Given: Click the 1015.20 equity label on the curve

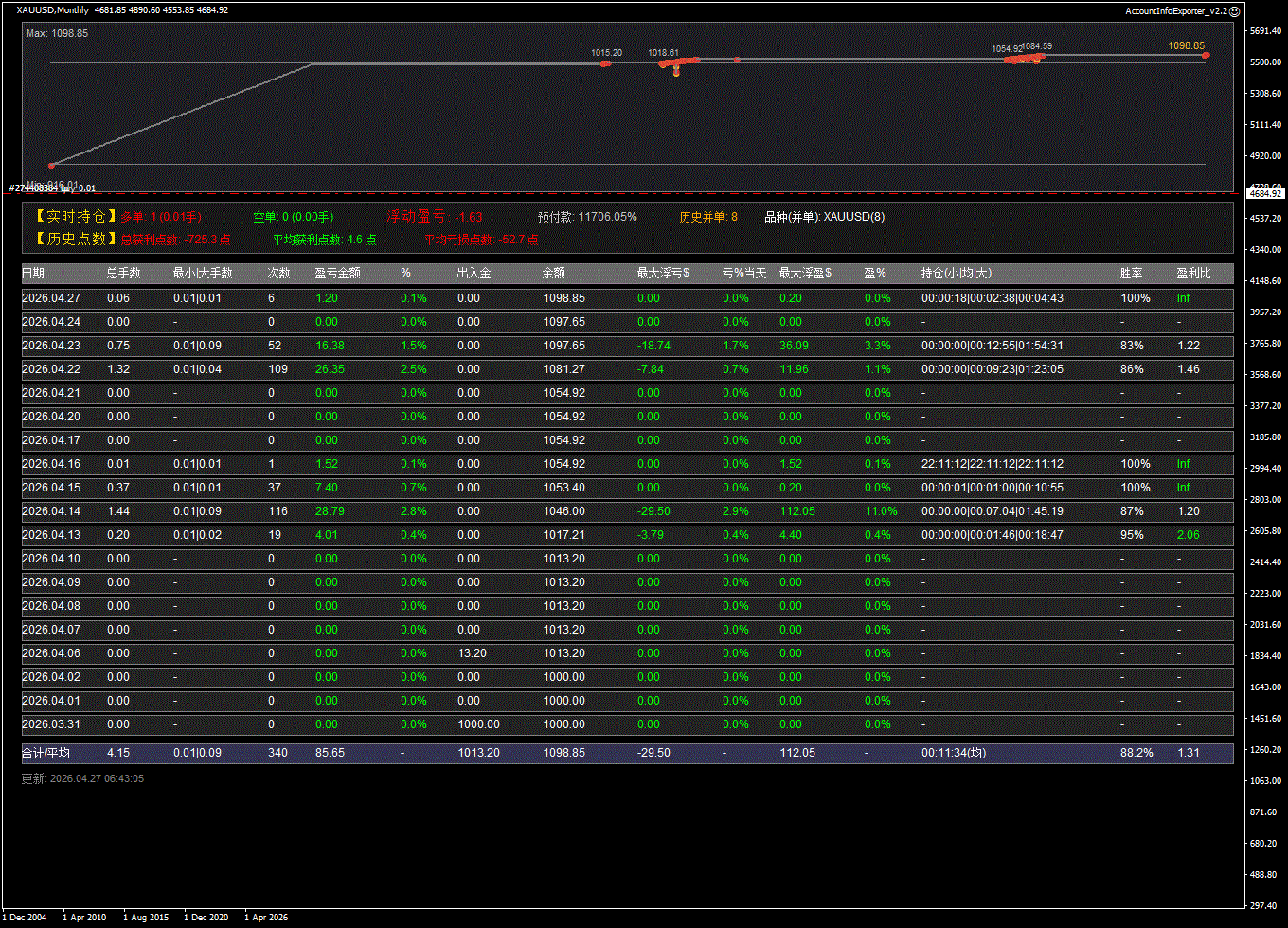Looking at the screenshot, I should tap(606, 53).
